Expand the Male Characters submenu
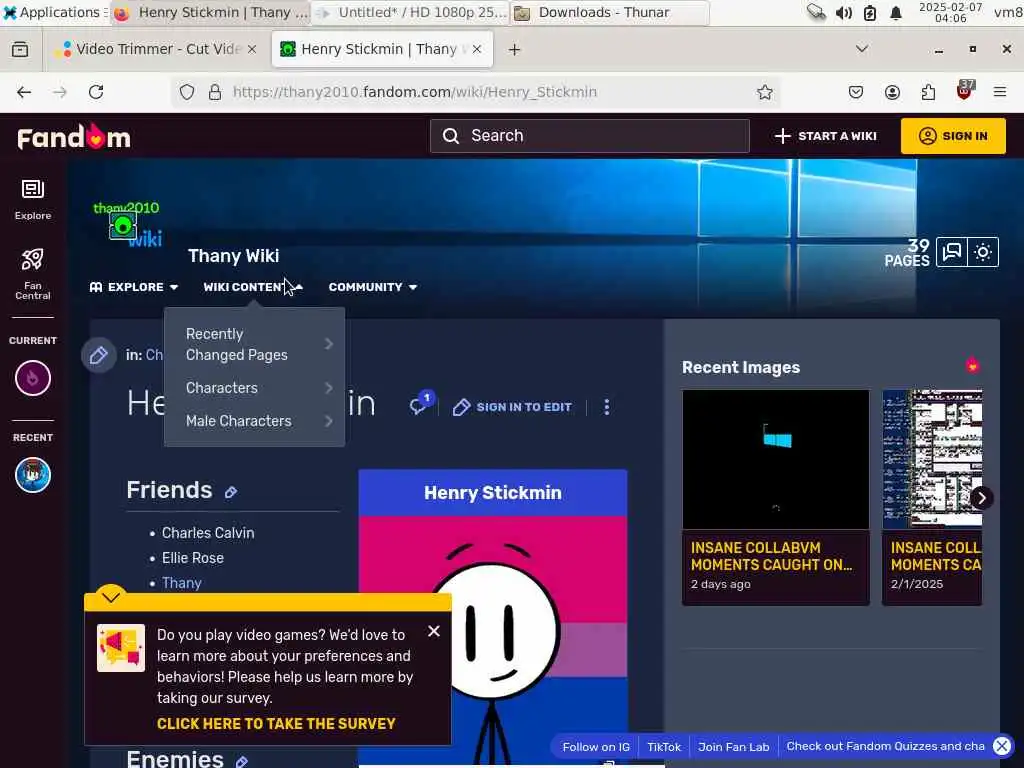This screenshot has height=768, width=1024. coord(255,421)
